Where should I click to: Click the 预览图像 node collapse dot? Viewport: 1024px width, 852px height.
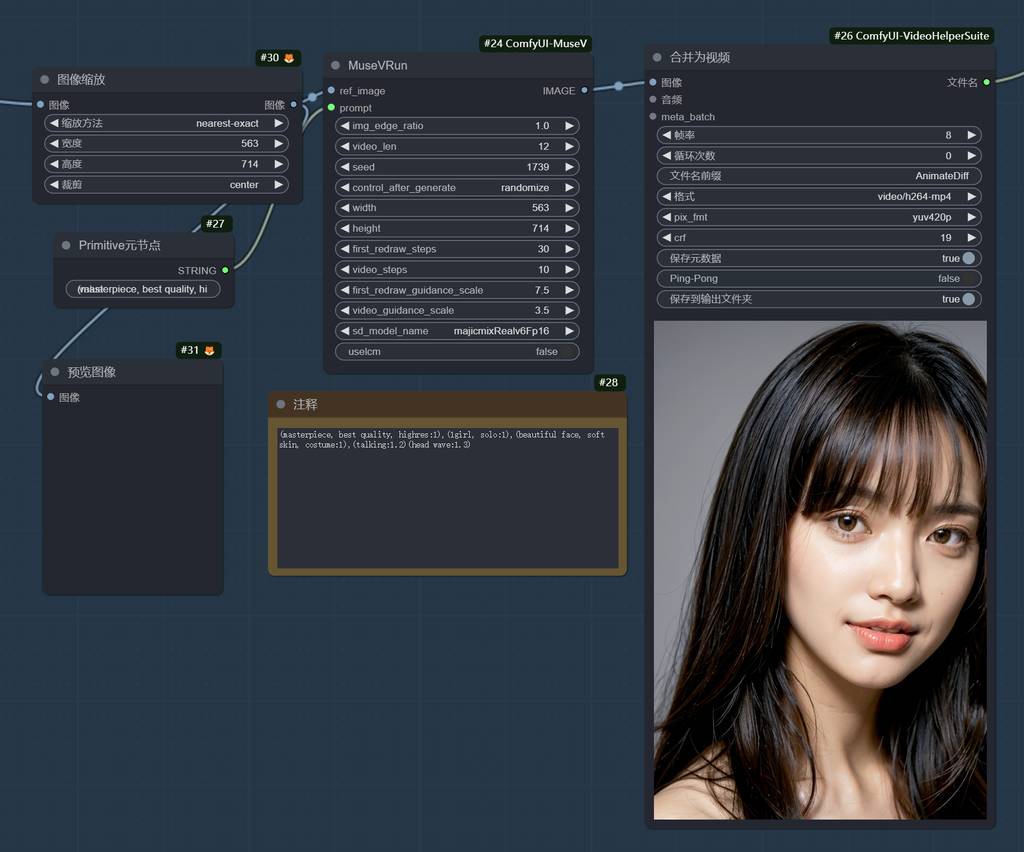click(55, 372)
